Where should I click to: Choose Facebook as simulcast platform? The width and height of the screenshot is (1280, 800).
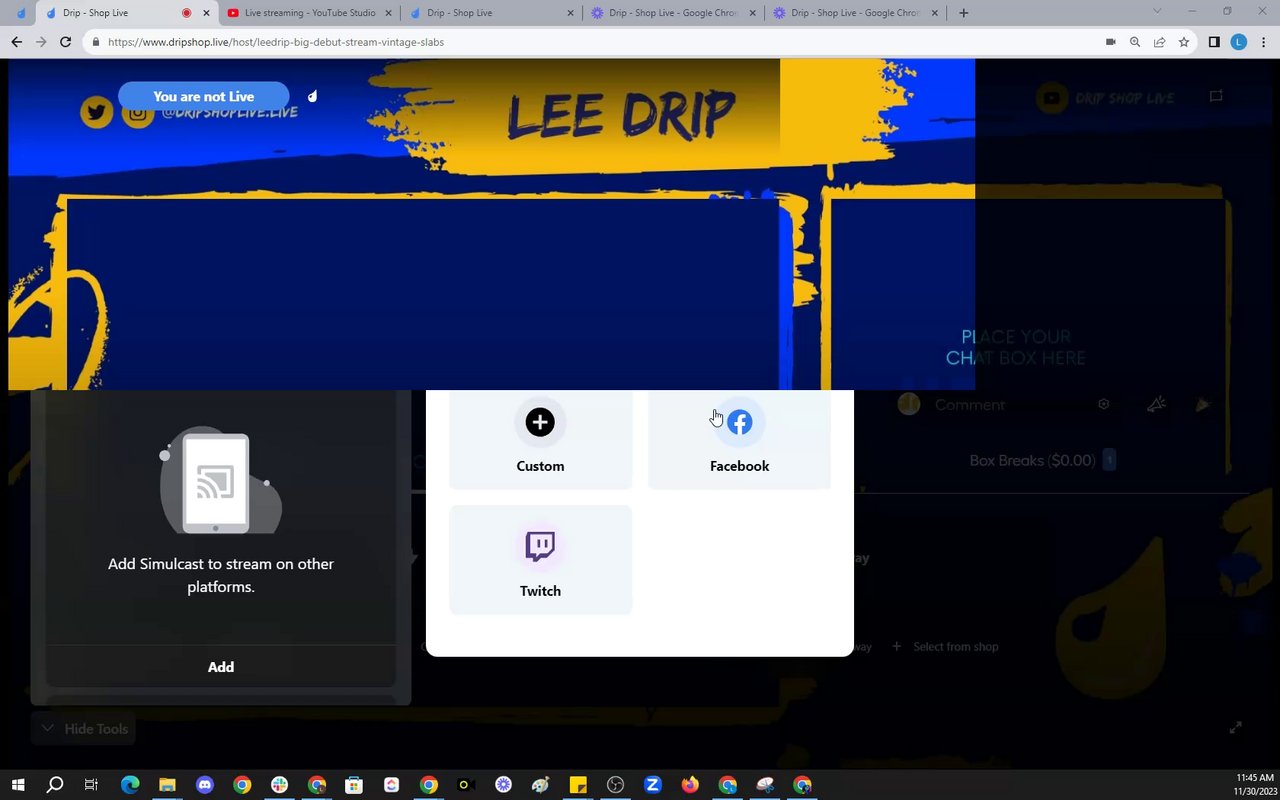[x=739, y=438]
